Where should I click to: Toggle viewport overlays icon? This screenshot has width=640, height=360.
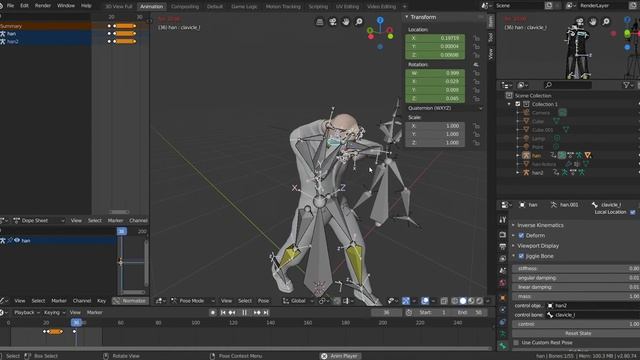(x=425, y=301)
